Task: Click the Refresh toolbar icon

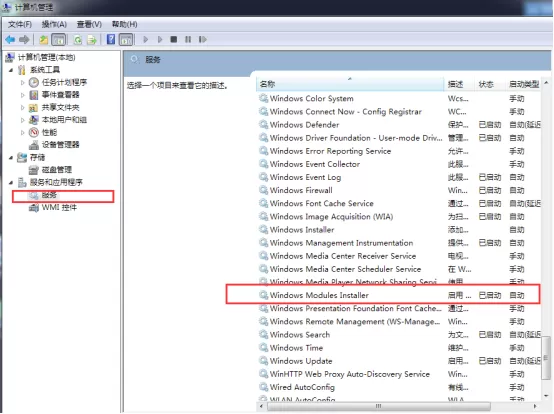Action: tap(78, 40)
